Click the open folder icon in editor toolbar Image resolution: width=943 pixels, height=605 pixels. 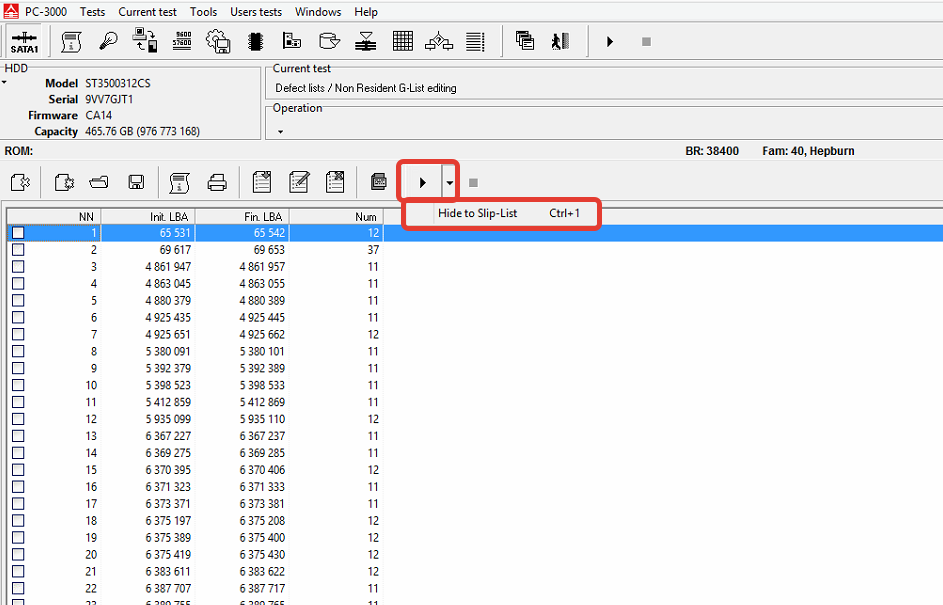99,182
